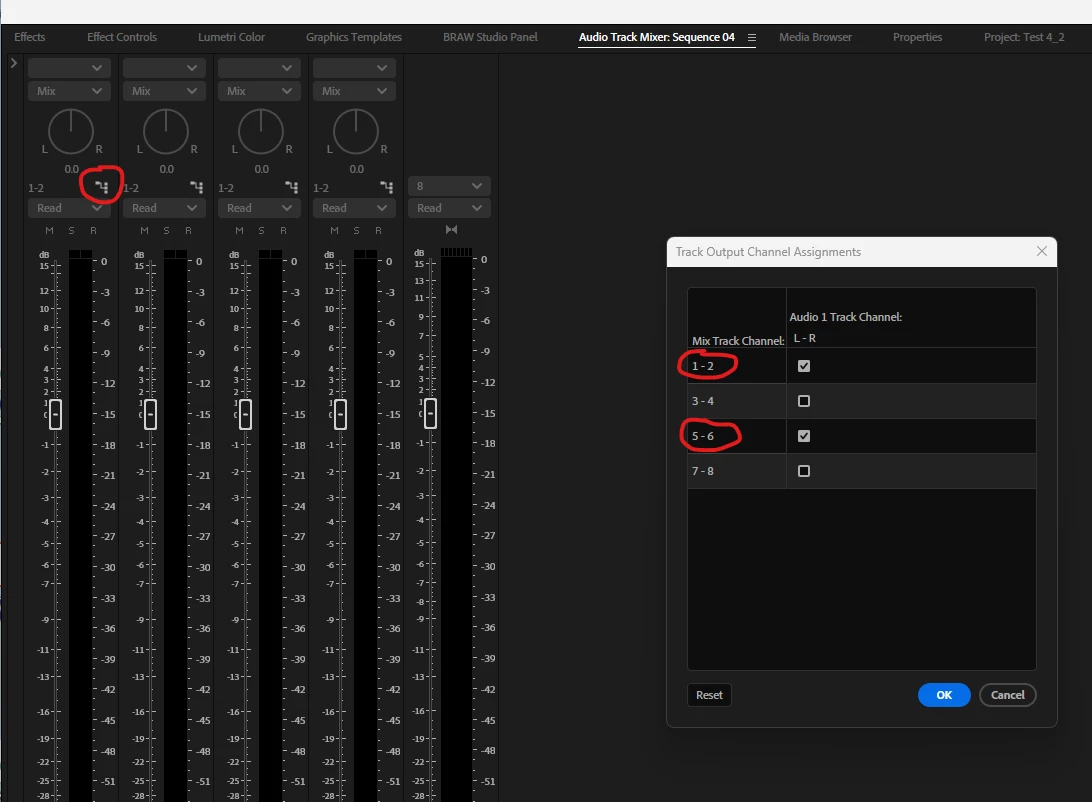The height and width of the screenshot is (802, 1092).
Task: Open third track's Read automation mode dropdown
Action: (x=258, y=208)
